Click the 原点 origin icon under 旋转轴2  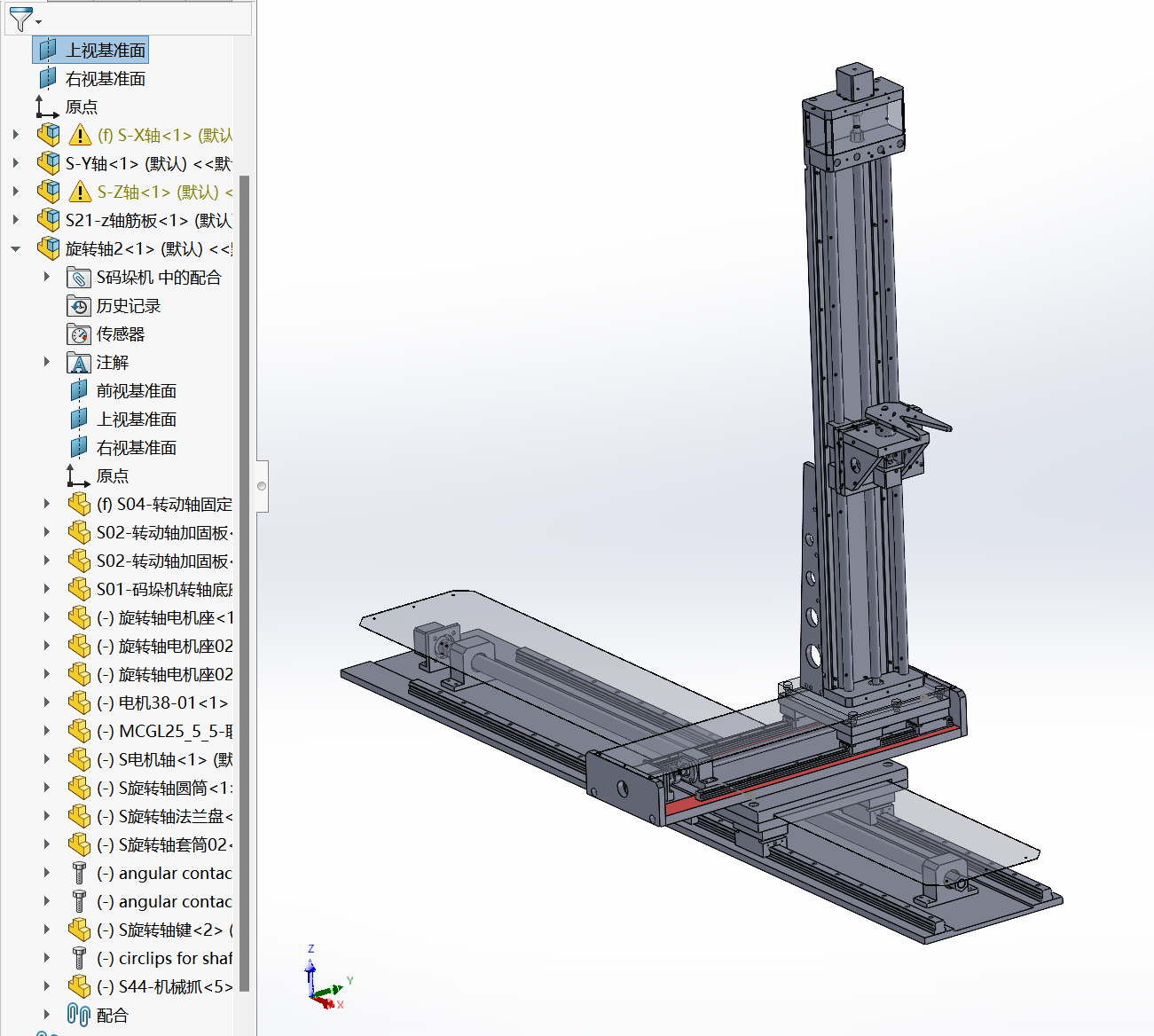point(79,476)
